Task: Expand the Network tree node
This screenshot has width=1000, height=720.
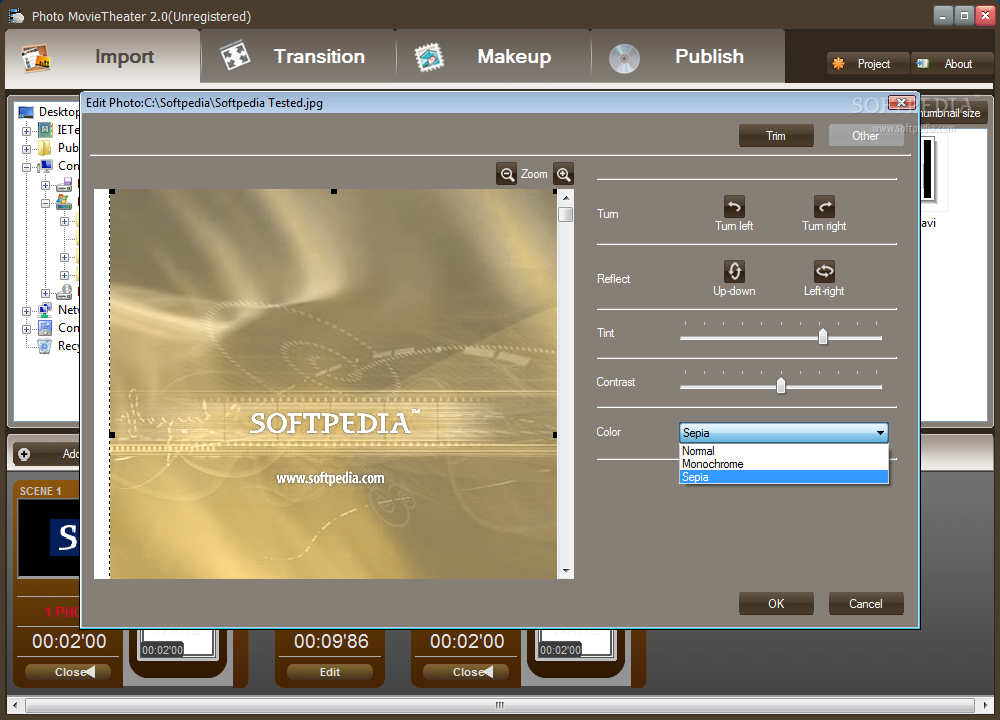Action: click(26, 311)
